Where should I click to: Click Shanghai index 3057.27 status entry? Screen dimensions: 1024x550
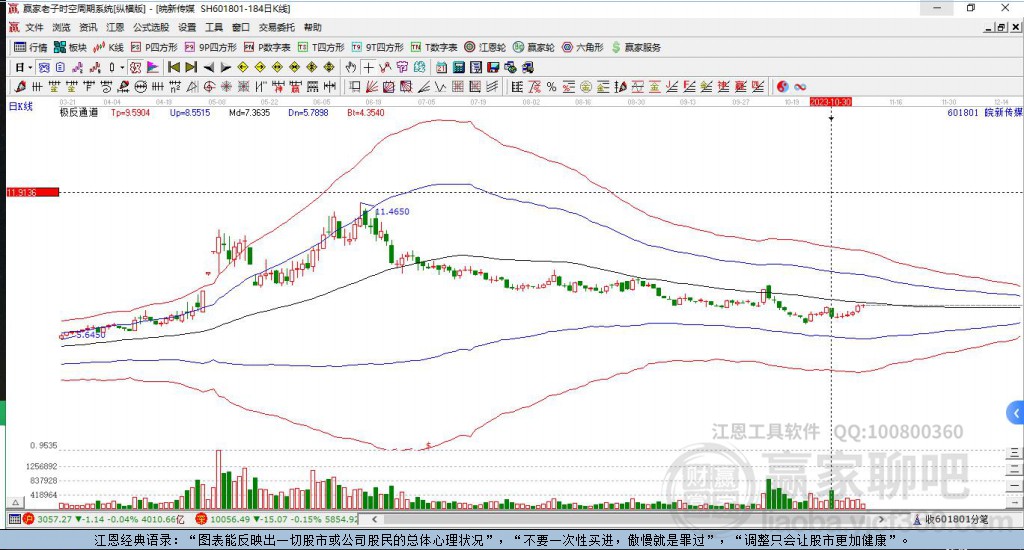coord(104,519)
